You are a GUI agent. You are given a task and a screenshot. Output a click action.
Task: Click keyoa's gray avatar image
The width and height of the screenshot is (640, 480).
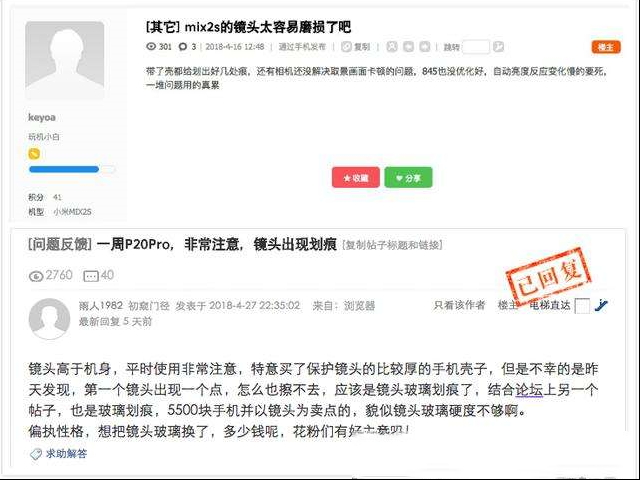point(64,60)
